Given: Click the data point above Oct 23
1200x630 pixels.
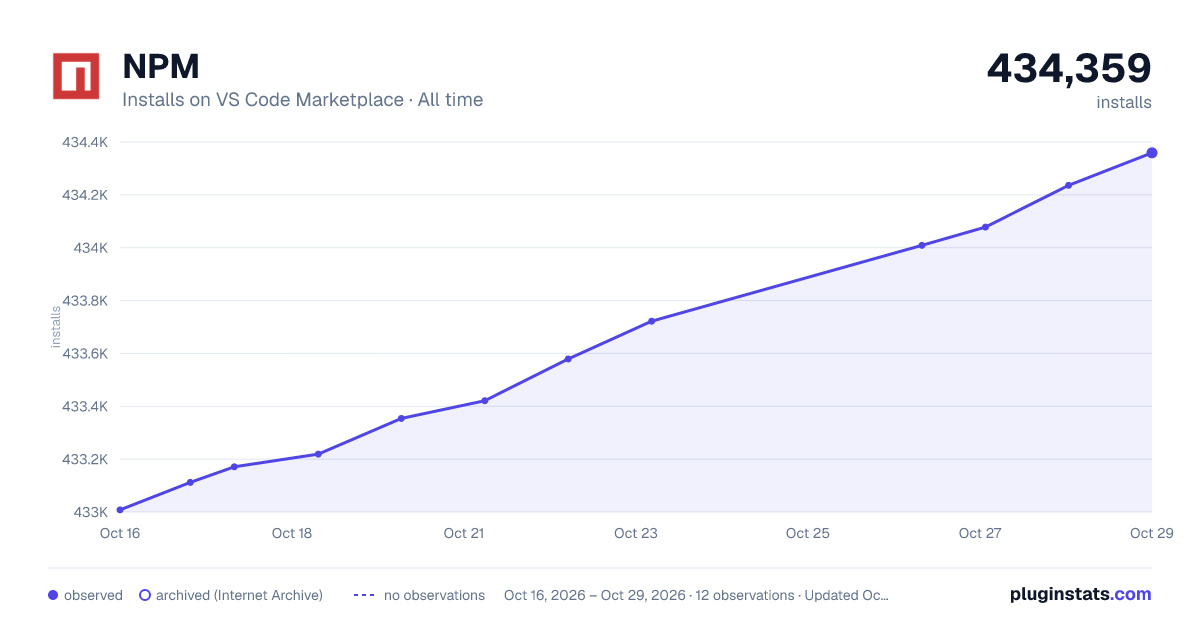Looking at the screenshot, I should tap(651, 321).
